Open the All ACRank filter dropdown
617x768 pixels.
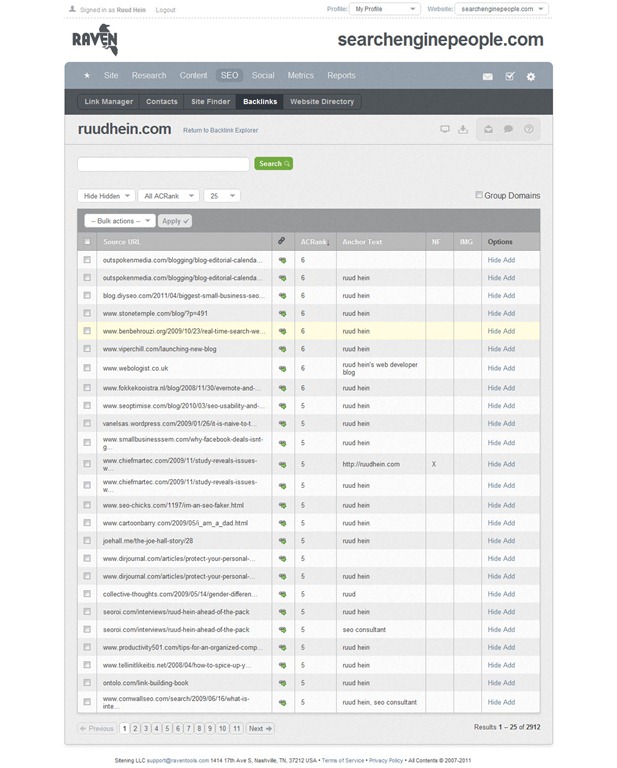click(168, 196)
